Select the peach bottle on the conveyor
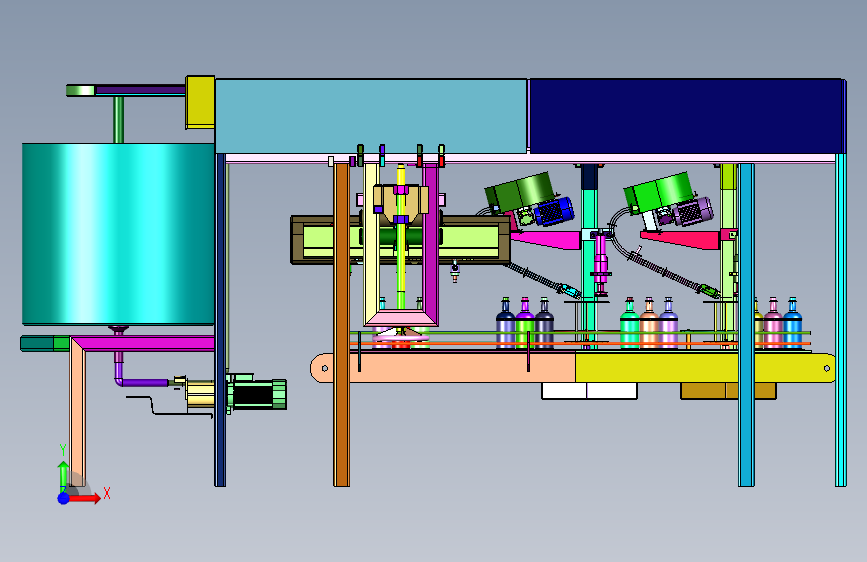 click(x=649, y=324)
